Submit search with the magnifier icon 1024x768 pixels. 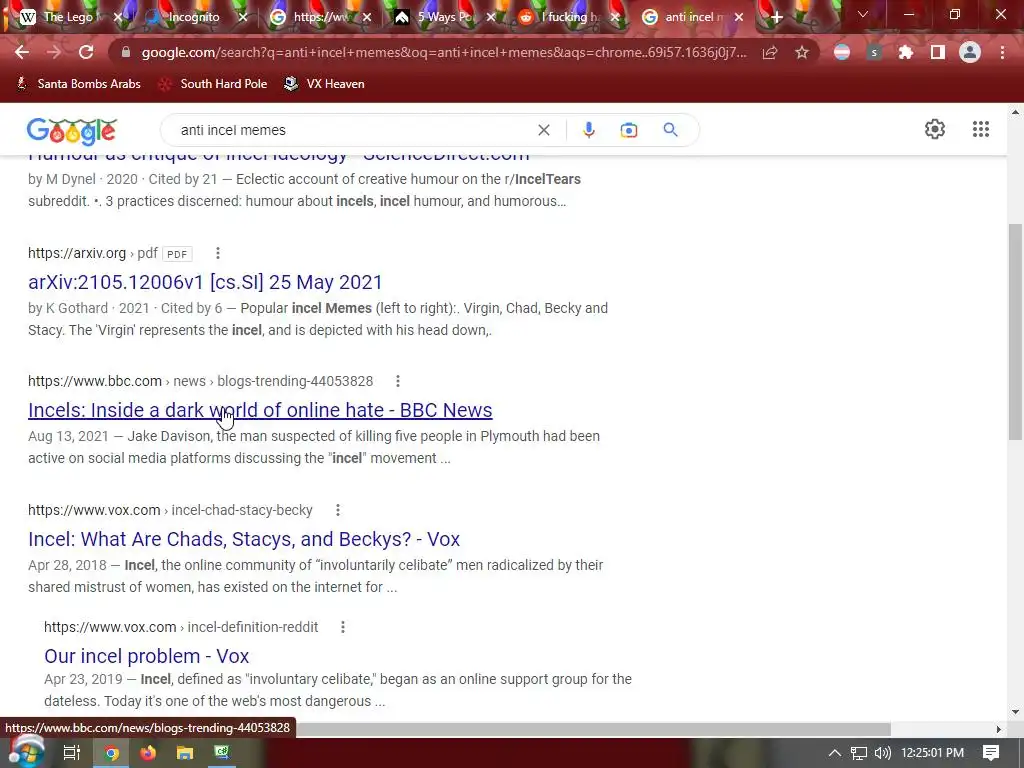point(670,130)
